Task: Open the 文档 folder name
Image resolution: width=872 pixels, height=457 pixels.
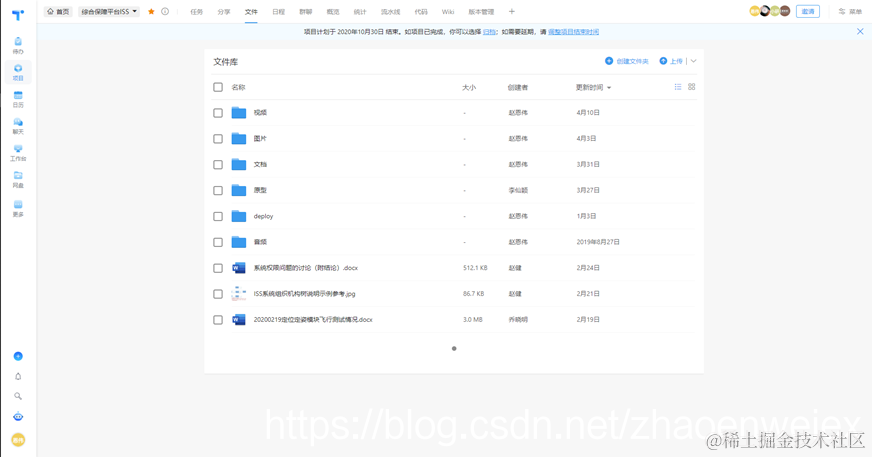Action: click(x=260, y=165)
